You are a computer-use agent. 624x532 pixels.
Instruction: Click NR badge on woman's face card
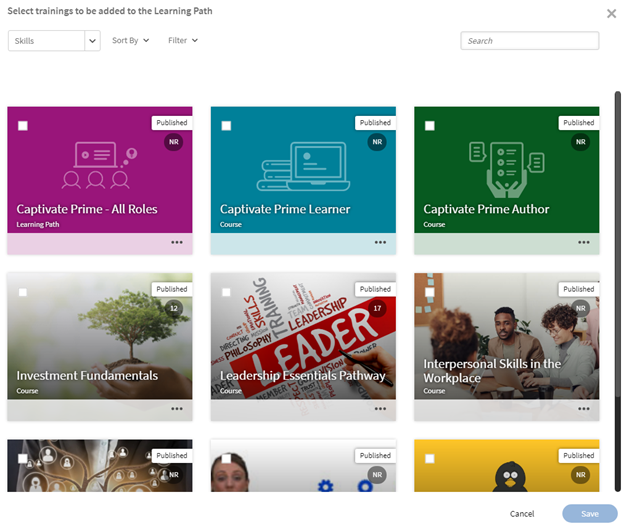click(377, 475)
